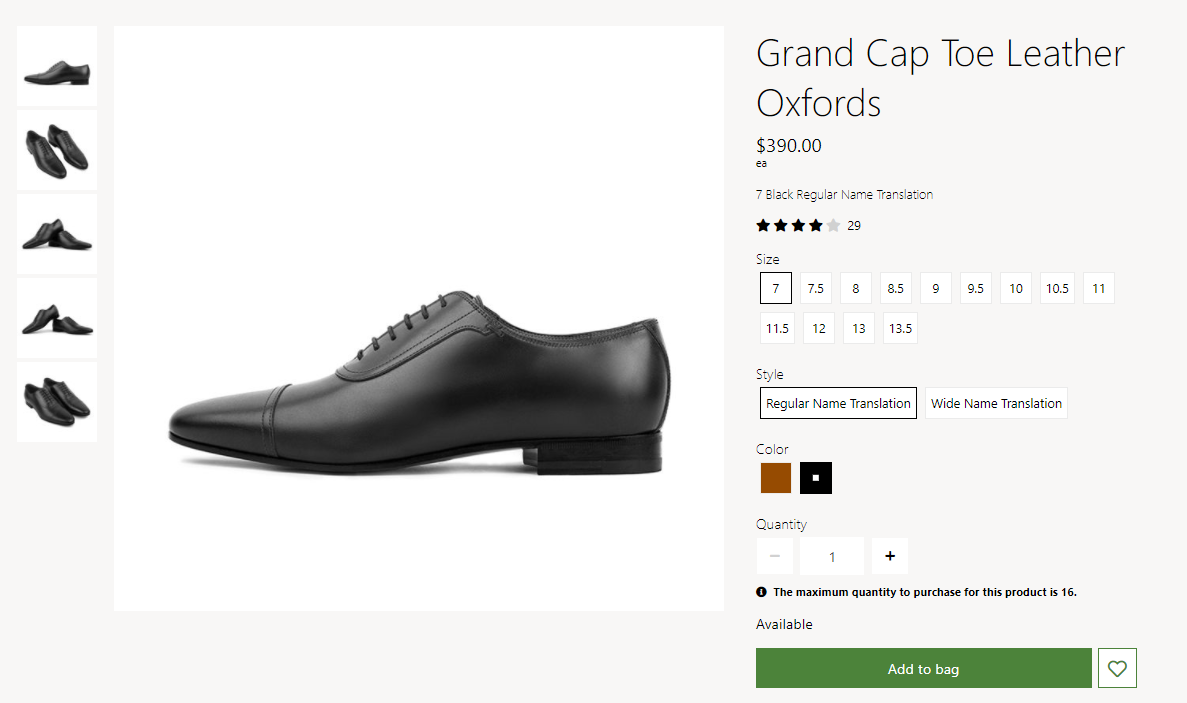Click the first rating star
This screenshot has width=1187, height=703.
coord(762,225)
